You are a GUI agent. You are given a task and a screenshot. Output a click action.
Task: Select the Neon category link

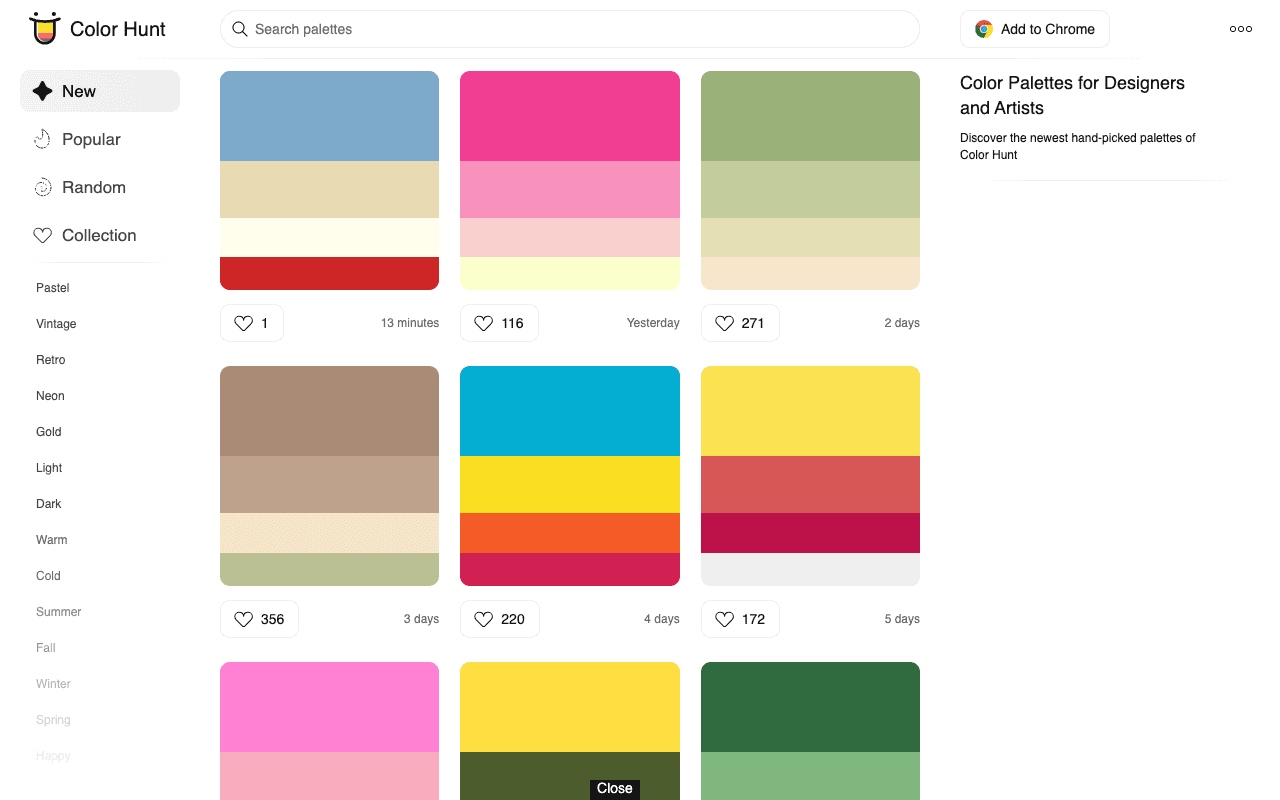50,396
